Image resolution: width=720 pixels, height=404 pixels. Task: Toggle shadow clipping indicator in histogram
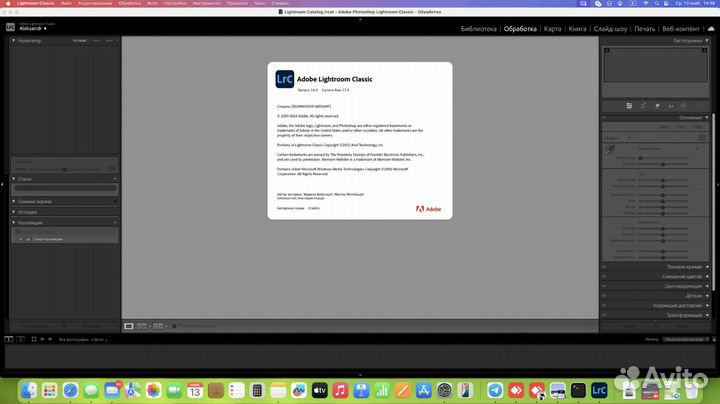point(607,50)
